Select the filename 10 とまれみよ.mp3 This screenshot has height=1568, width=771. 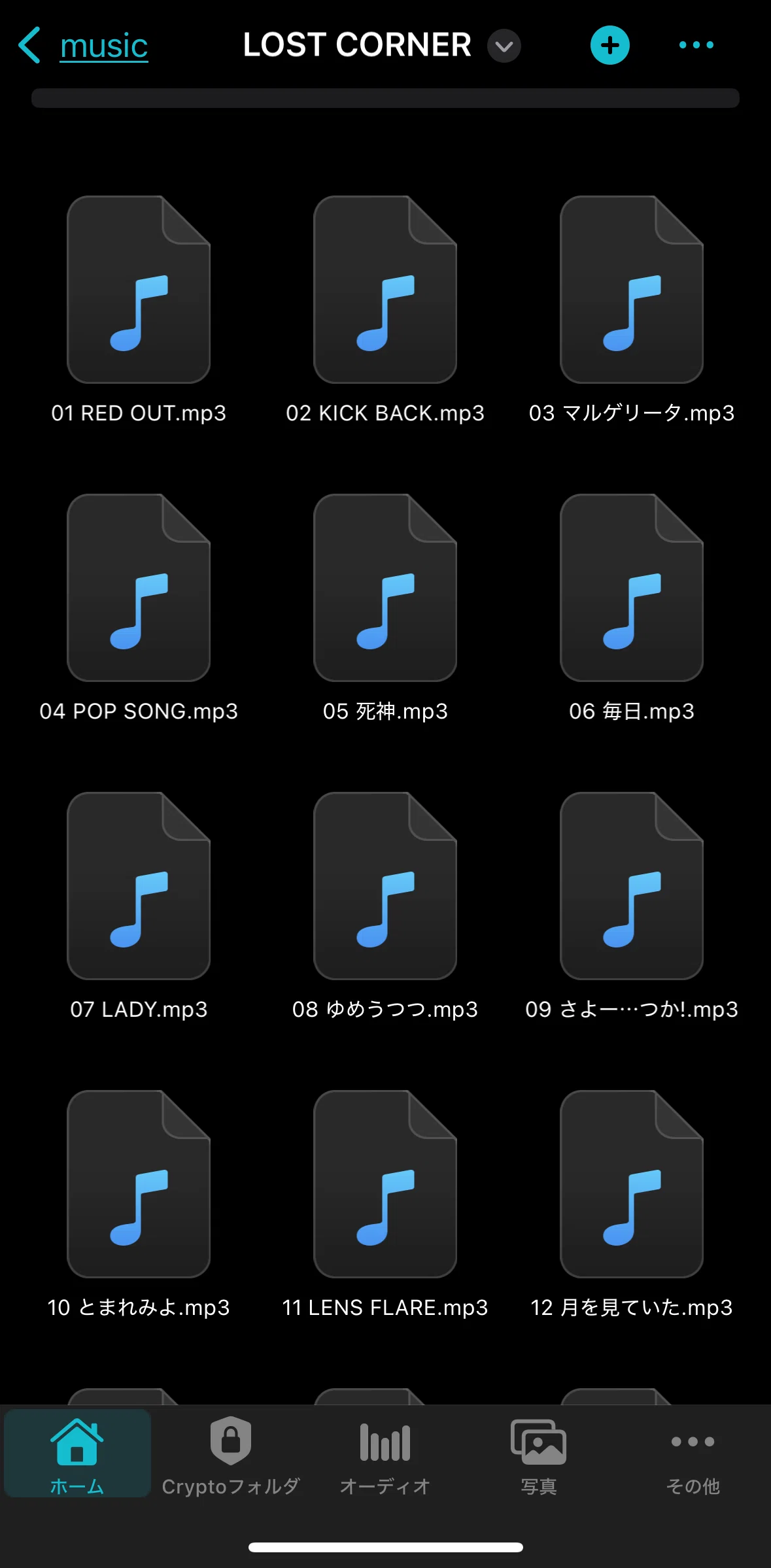tap(139, 1308)
